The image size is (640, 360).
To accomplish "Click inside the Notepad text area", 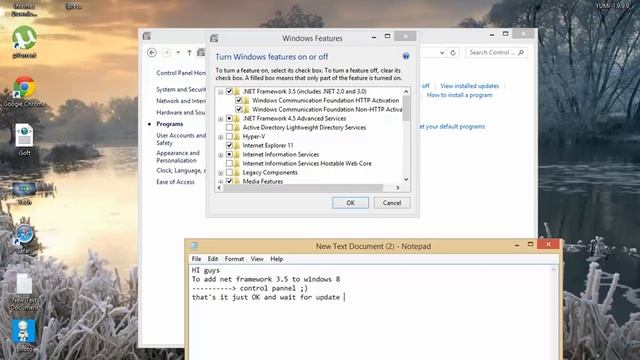I will [x=371, y=312].
